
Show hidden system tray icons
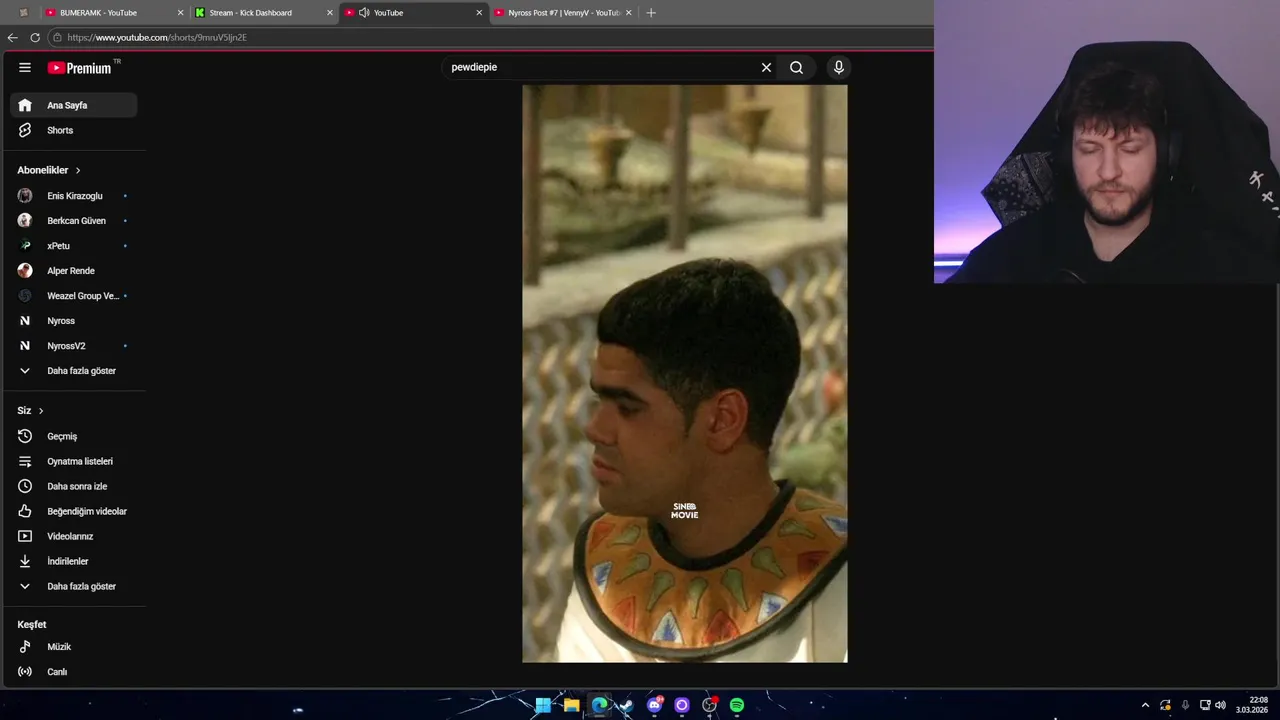[x=1145, y=705]
